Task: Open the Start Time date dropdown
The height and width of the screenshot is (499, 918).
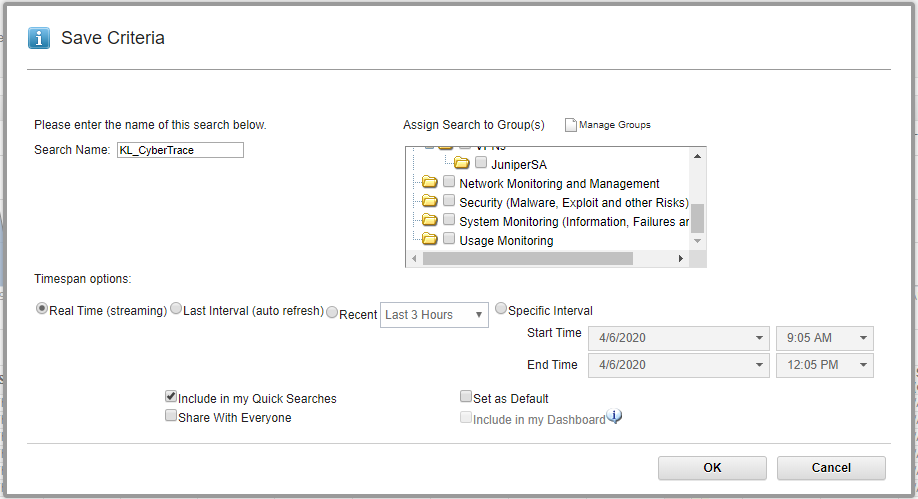Action: [x=679, y=338]
